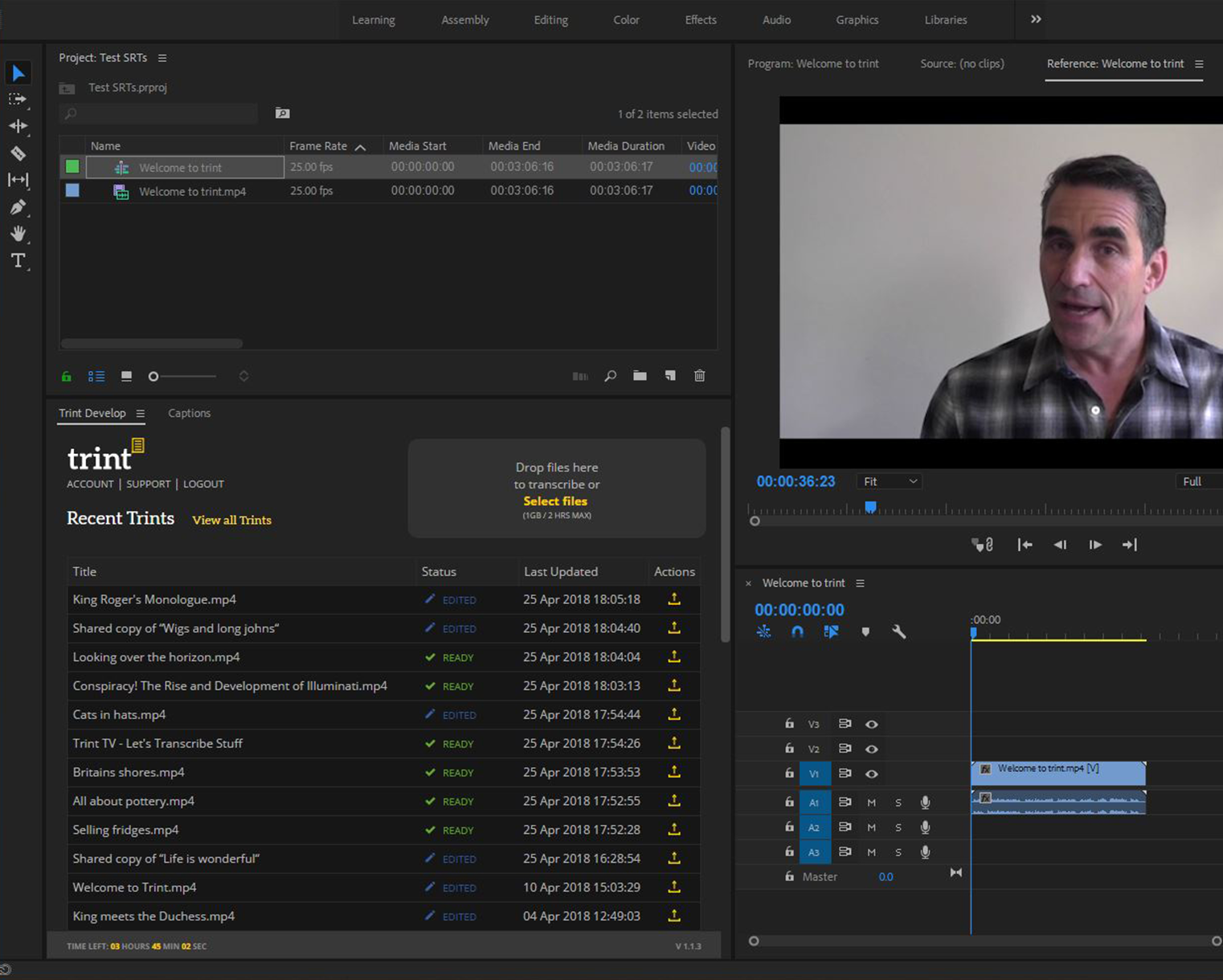Select the Razor tool in the toolbar
The image size is (1223, 980).
point(18,153)
